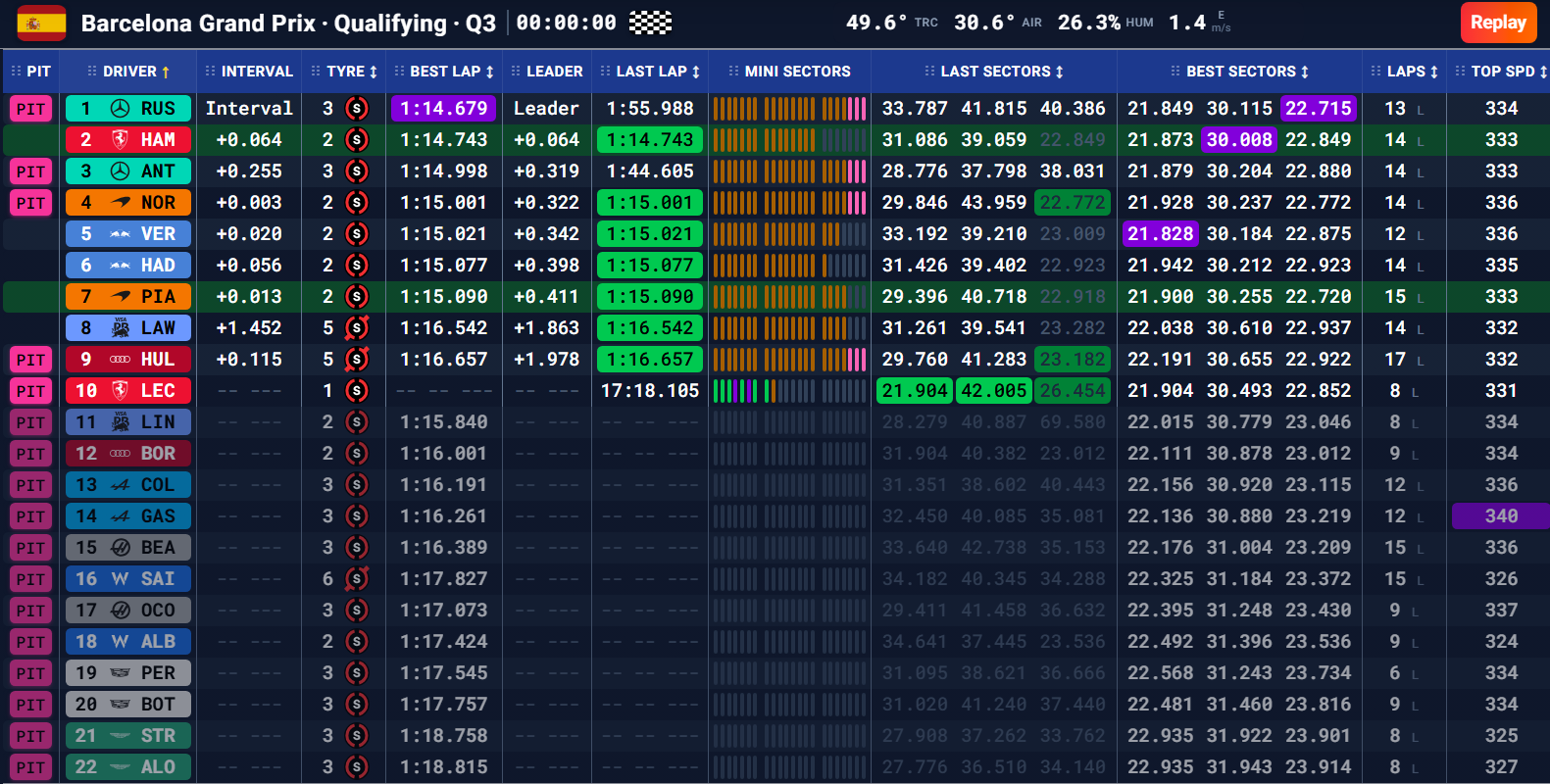
Task: Click the track temperature 49.6°
Action: point(876,23)
